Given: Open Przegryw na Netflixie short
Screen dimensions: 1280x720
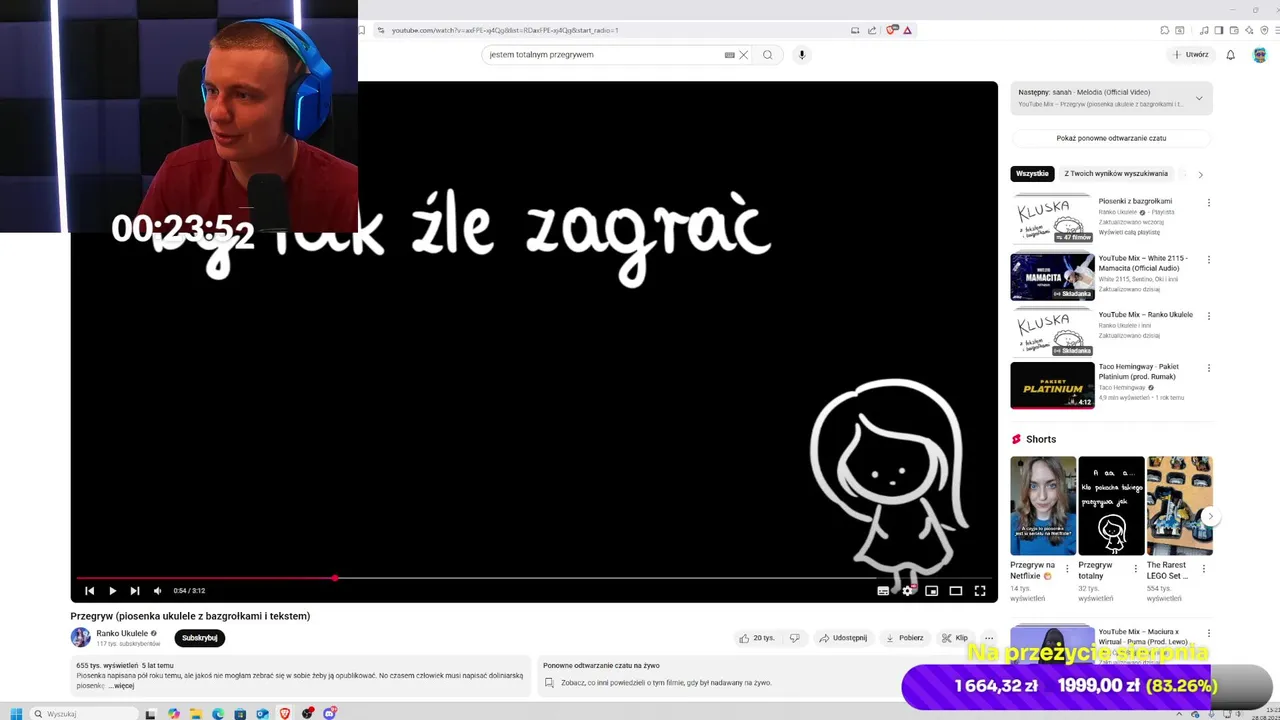Looking at the screenshot, I should 1043,506.
